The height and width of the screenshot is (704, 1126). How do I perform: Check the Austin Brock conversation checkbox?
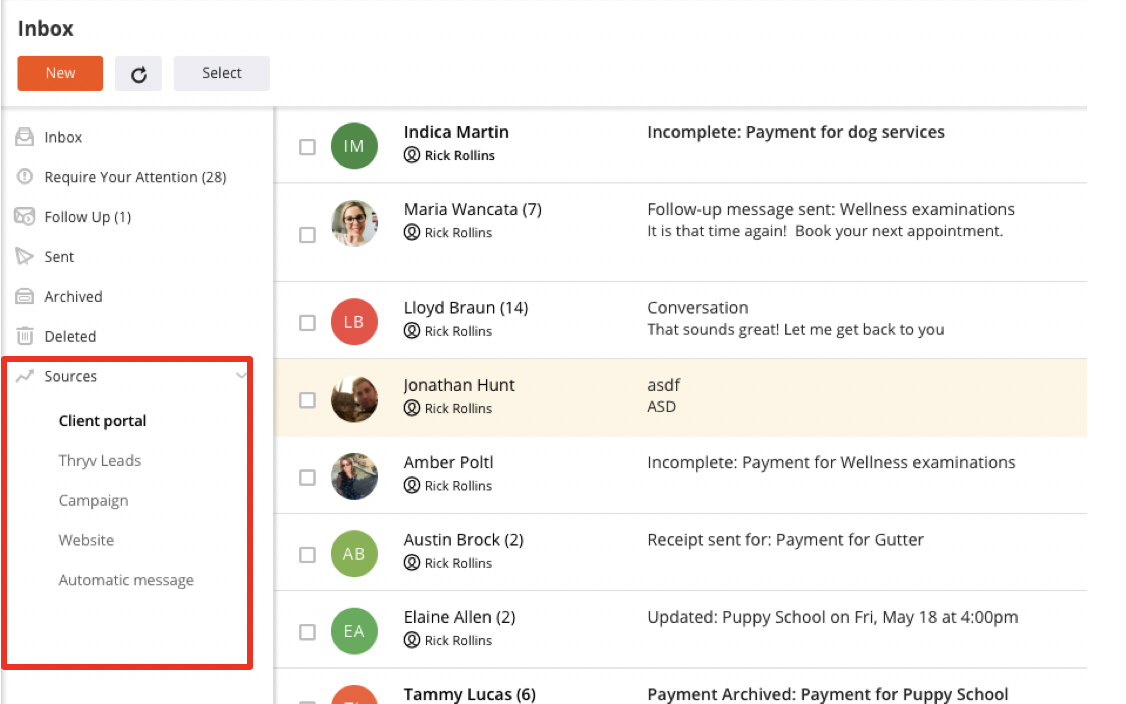pos(307,555)
